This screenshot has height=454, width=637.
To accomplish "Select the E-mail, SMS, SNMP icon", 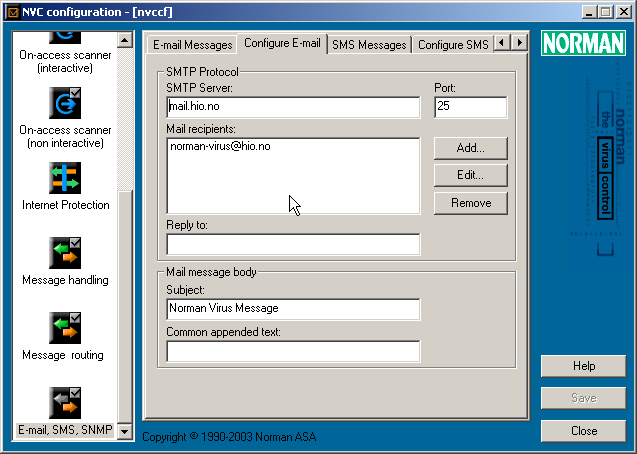I will (x=65, y=403).
